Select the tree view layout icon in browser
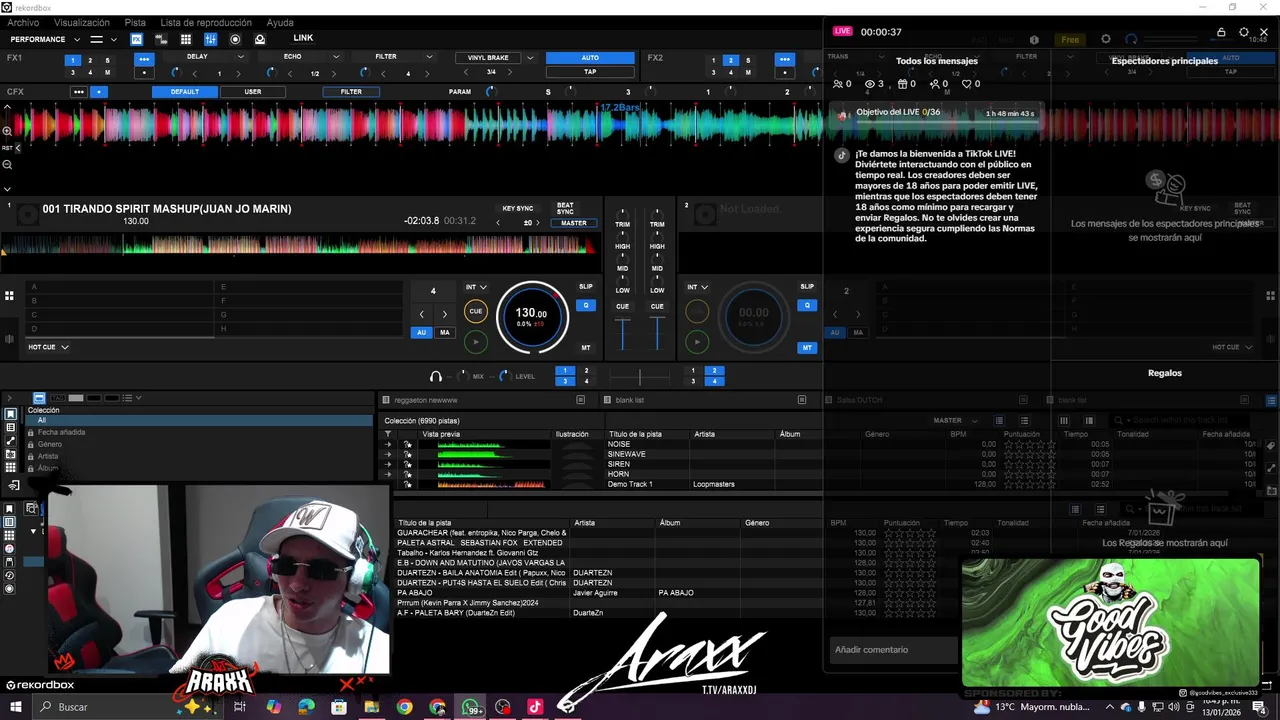Screen dimensions: 1280x720 pos(39,398)
